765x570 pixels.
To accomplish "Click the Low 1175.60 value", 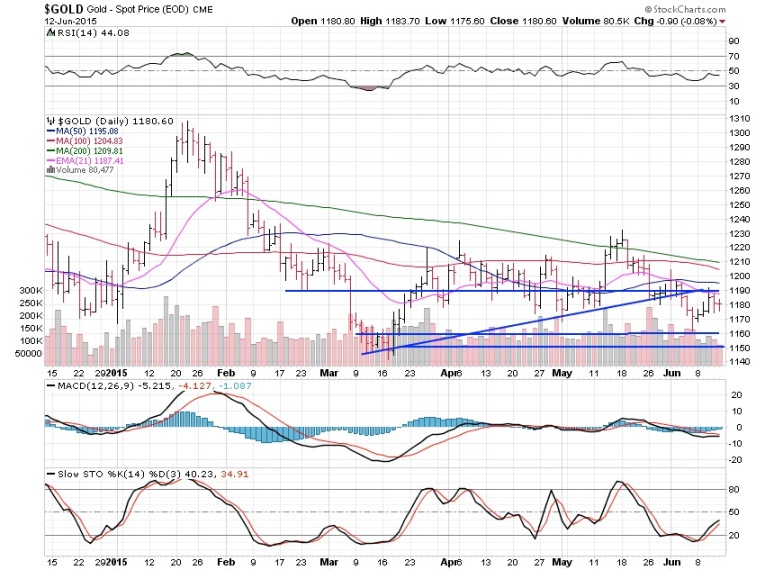I will click(x=455, y=21).
